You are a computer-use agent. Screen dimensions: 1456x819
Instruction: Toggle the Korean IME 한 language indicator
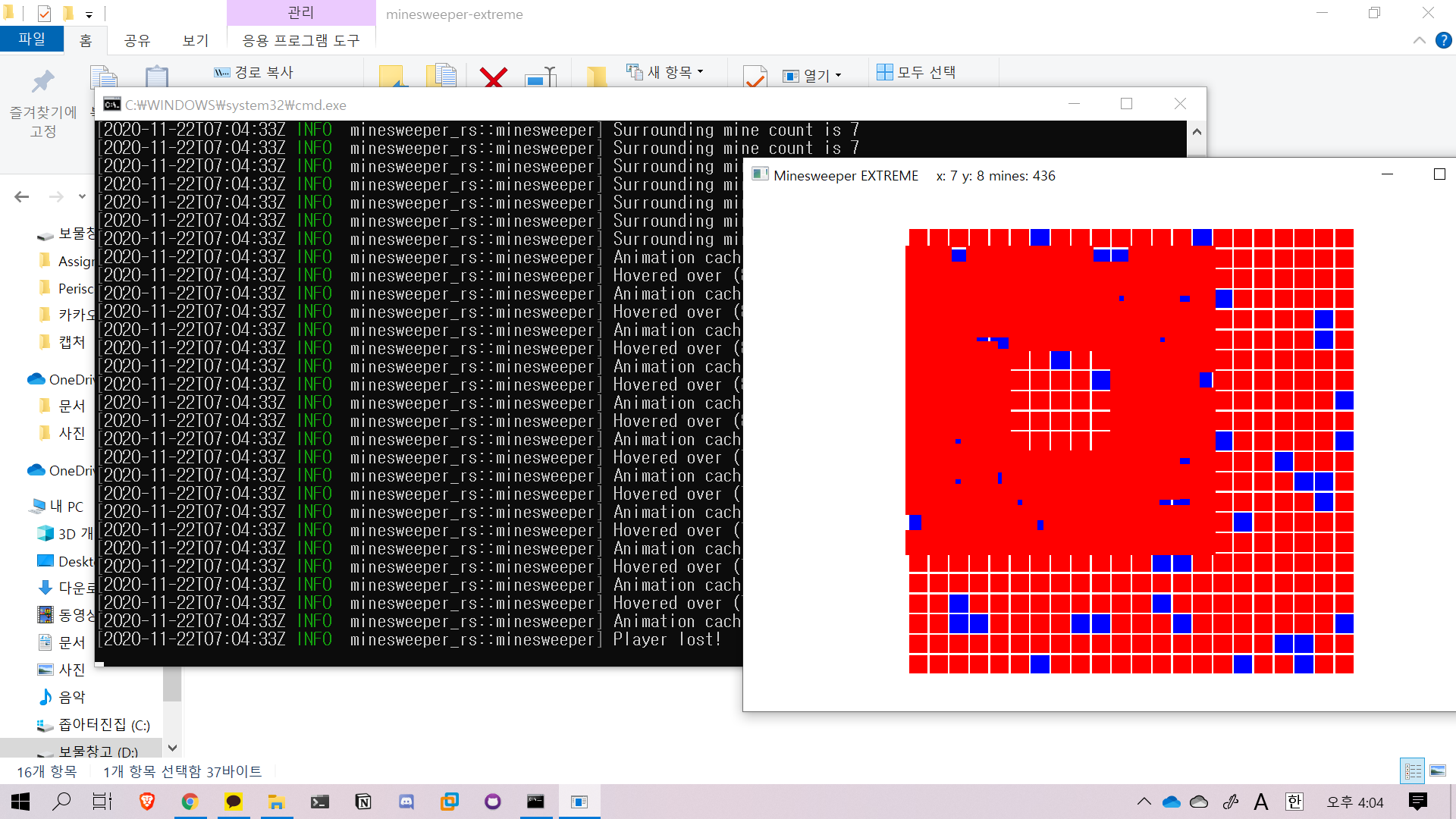[x=1294, y=802]
